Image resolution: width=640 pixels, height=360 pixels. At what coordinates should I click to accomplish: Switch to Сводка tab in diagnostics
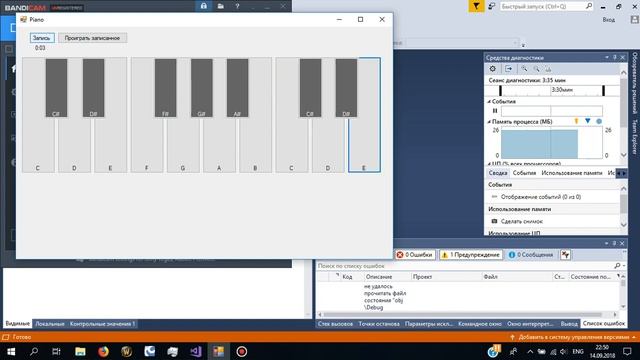498,173
